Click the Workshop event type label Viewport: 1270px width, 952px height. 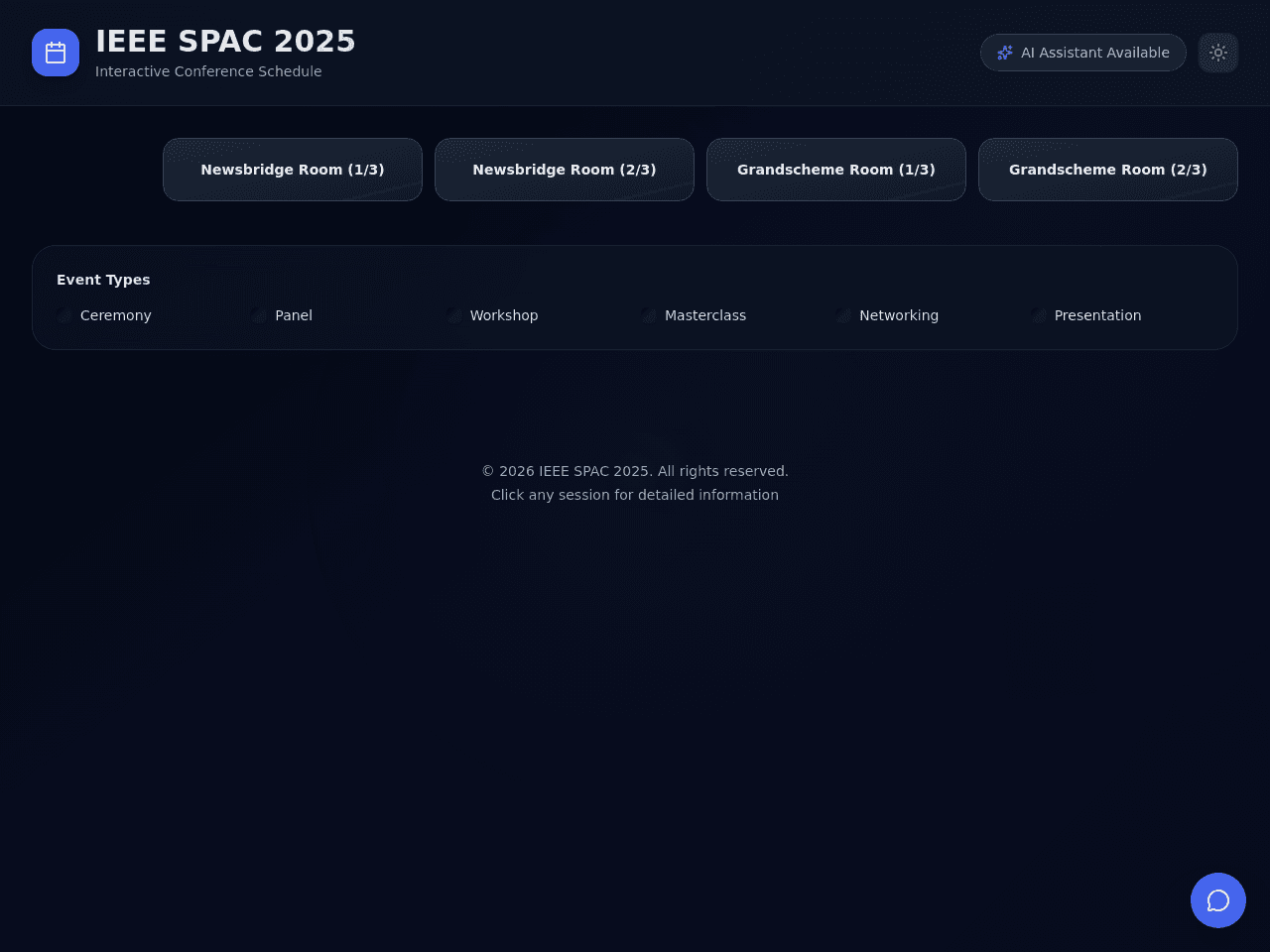click(x=504, y=315)
